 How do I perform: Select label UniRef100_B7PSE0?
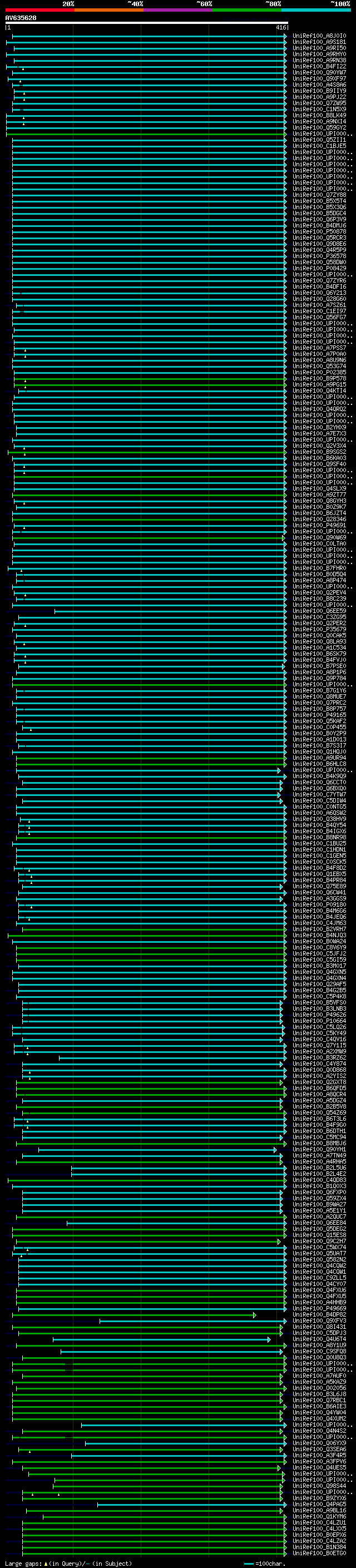coord(319,666)
